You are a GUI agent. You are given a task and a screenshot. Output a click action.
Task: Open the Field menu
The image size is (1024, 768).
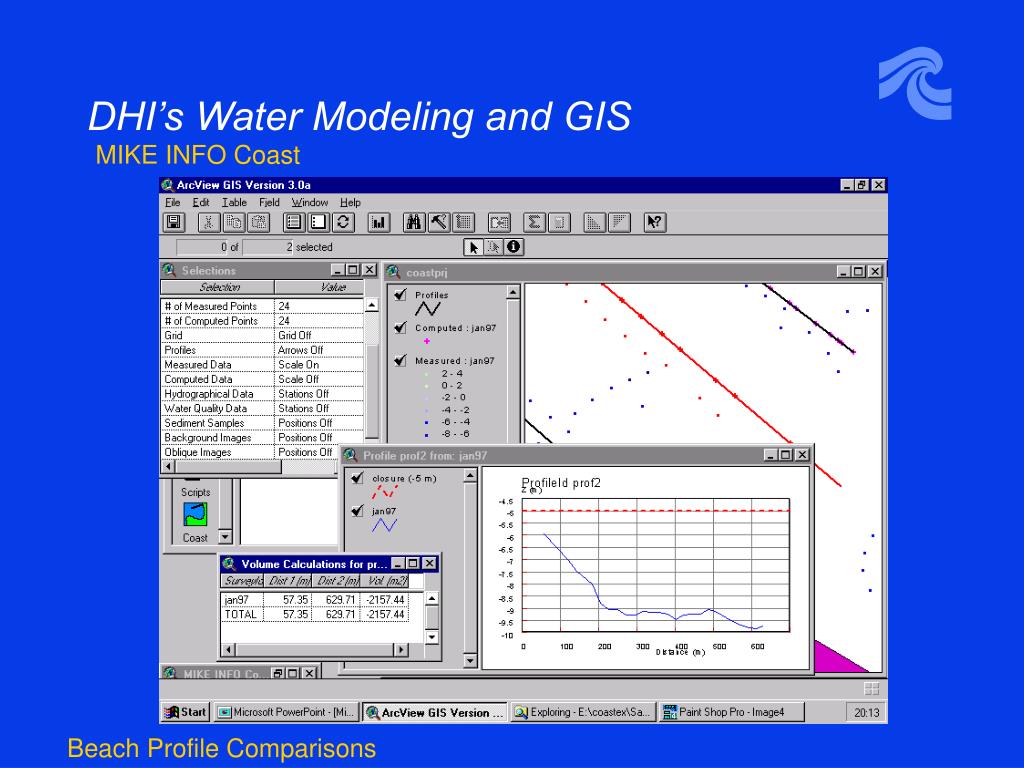(269, 202)
